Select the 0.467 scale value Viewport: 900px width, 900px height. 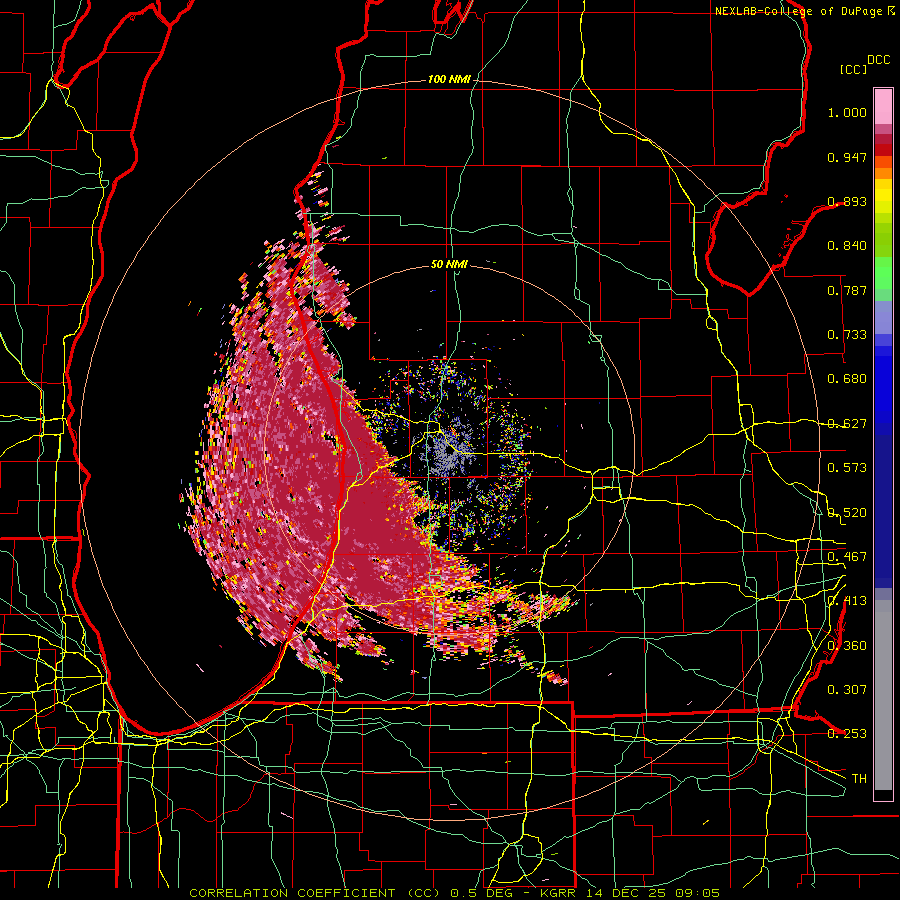(847, 557)
